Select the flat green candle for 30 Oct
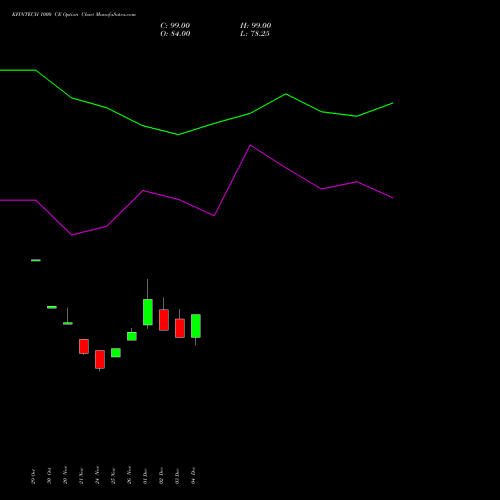This screenshot has width=500, height=500. click(x=52, y=307)
